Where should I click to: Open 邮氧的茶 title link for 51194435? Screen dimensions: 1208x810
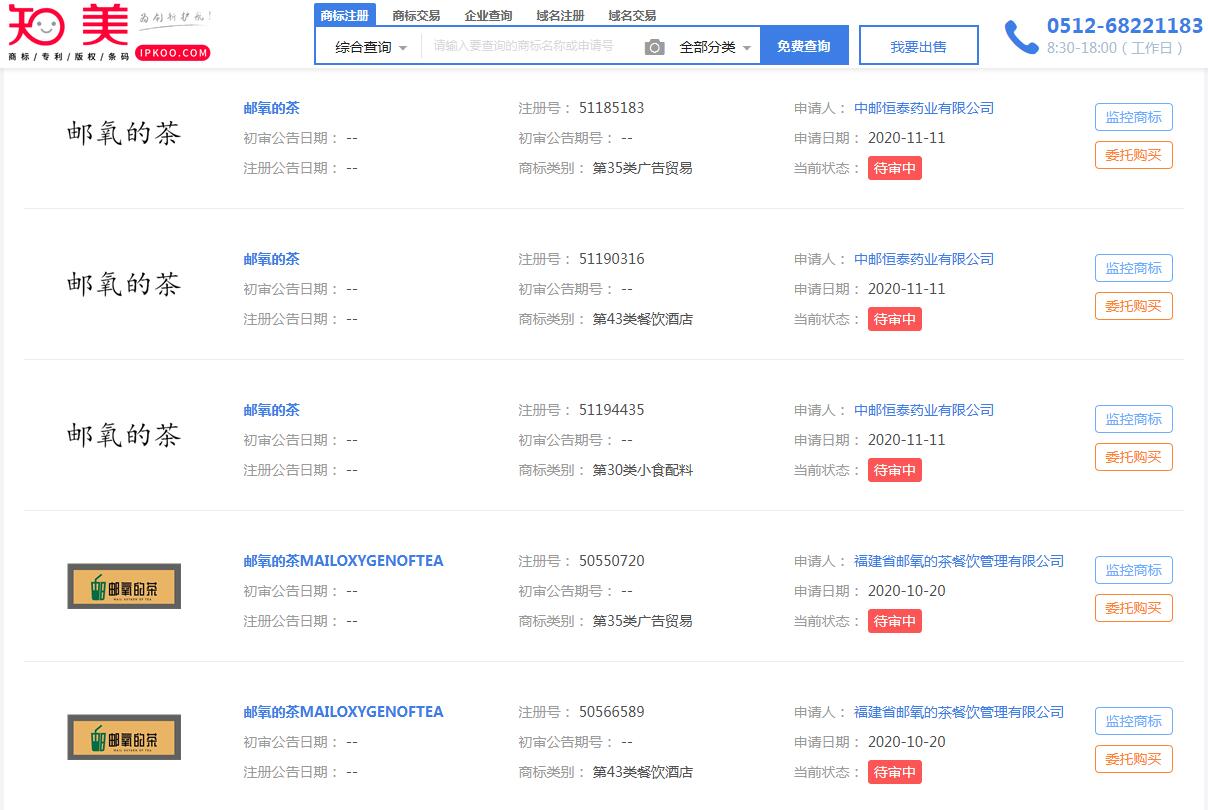point(271,410)
